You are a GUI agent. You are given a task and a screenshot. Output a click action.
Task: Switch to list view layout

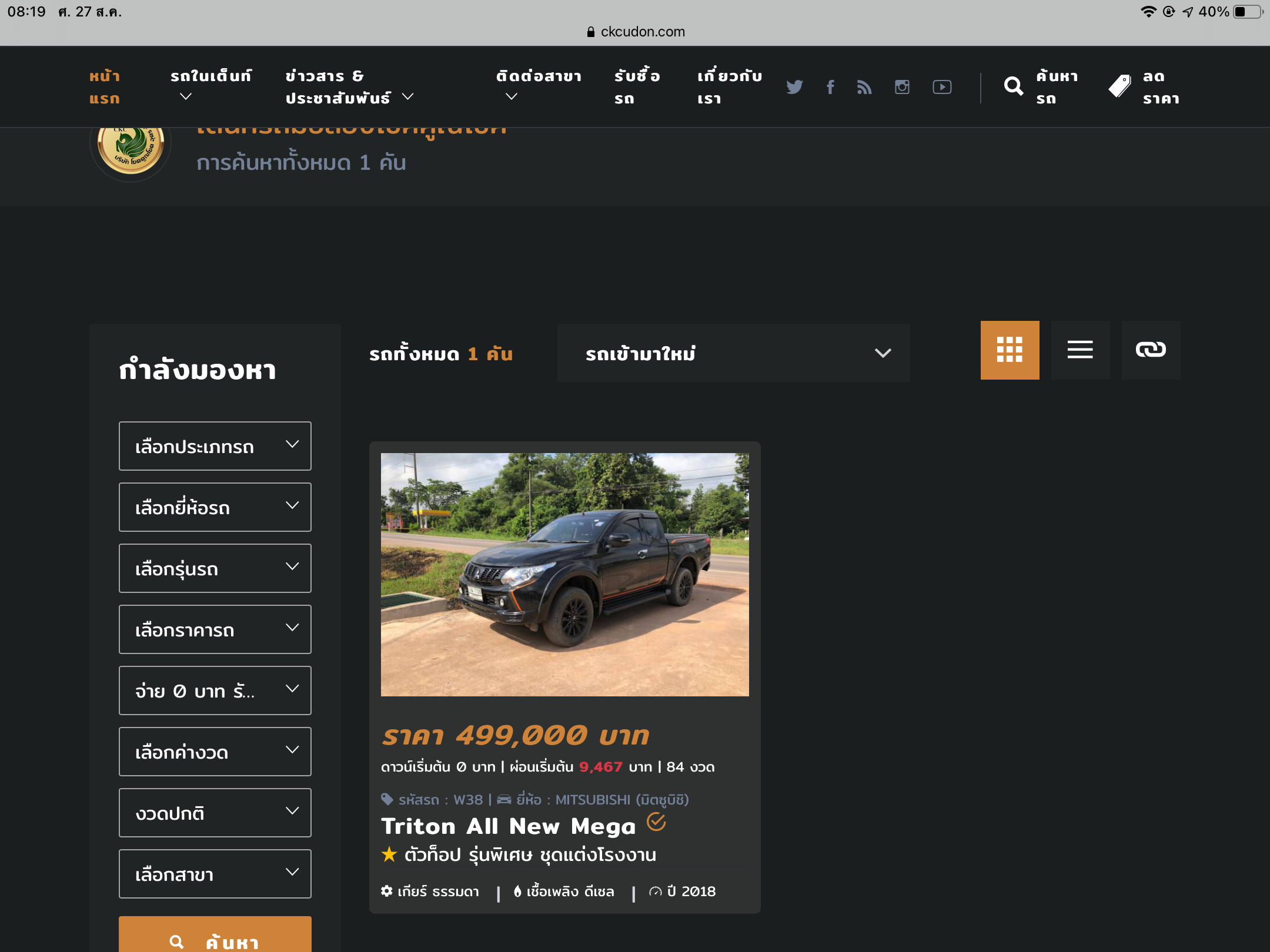click(1080, 350)
